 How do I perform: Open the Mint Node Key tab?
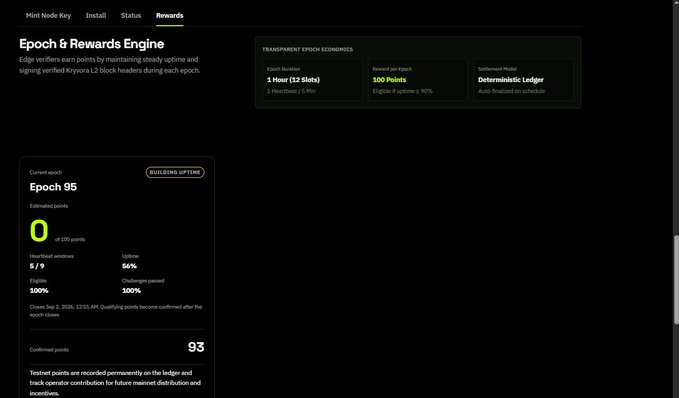click(48, 16)
